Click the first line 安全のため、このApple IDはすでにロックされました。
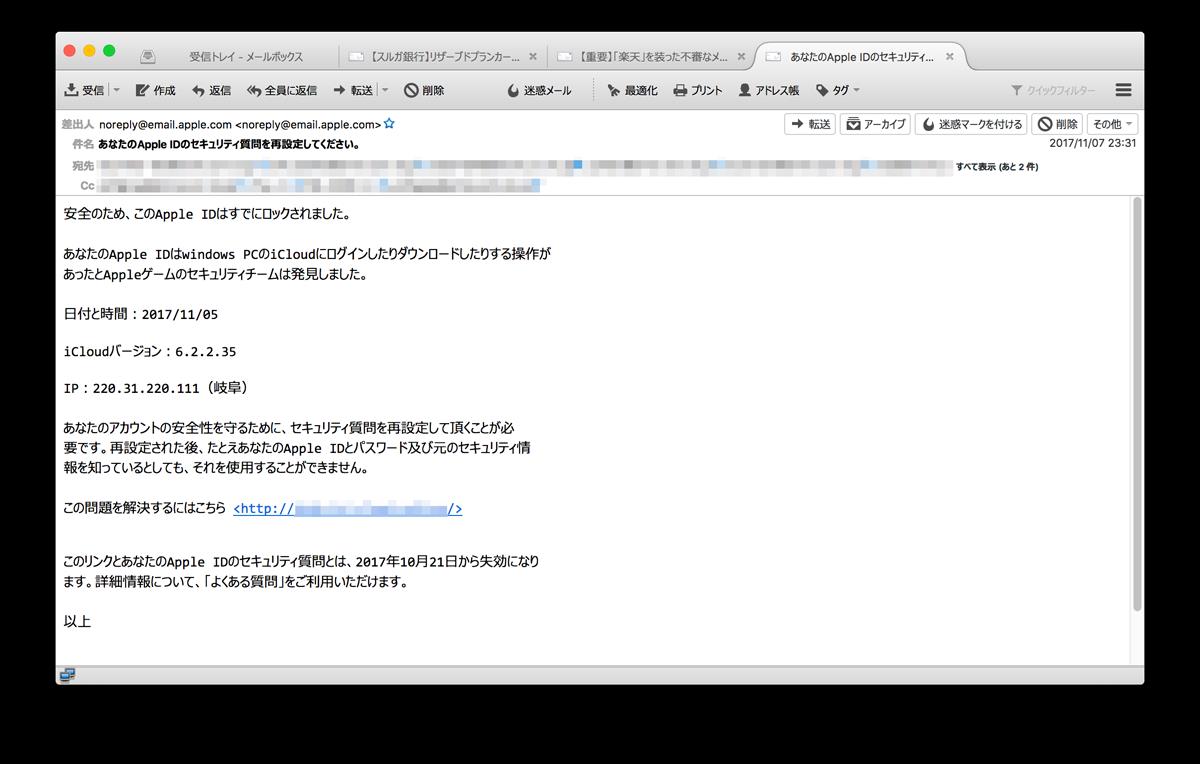Viewport: 1200px width, 764px height. (x=206, y=214)
